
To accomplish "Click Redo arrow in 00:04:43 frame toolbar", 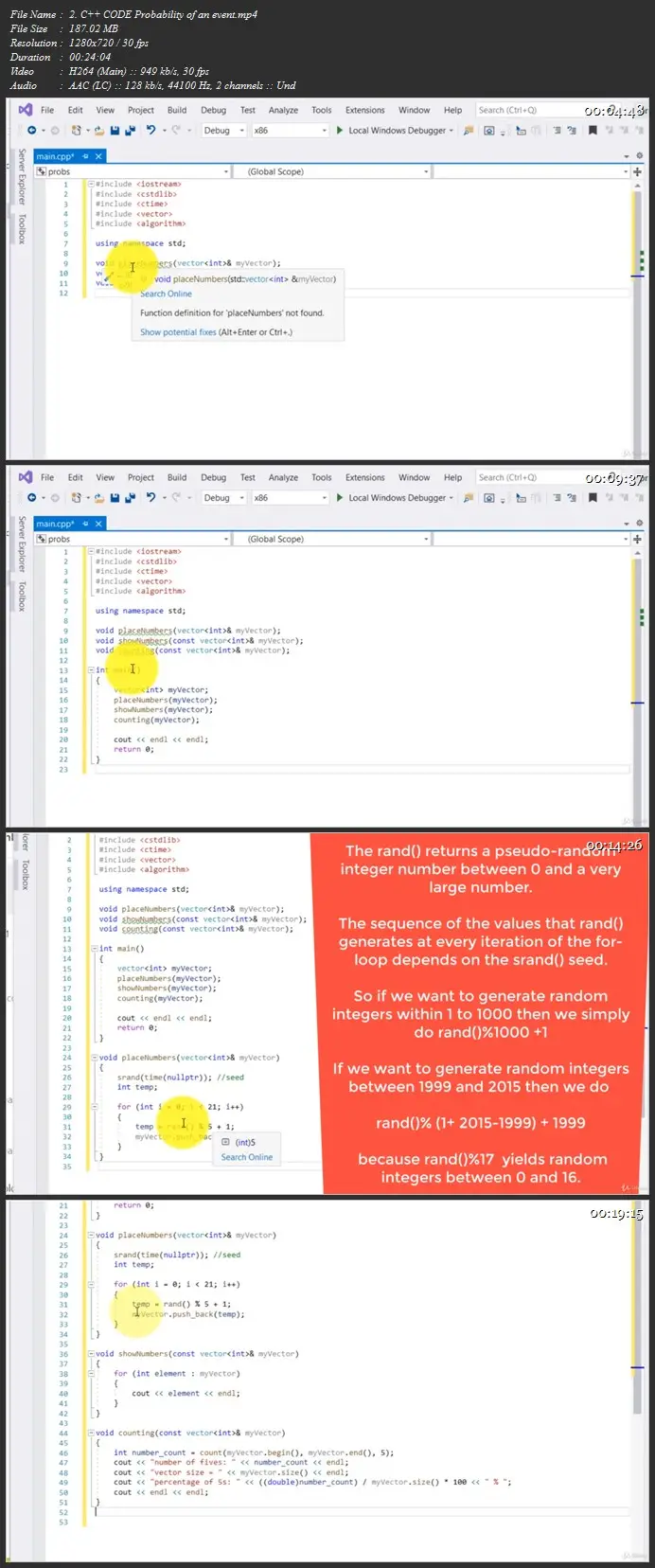I will click(176, 131).
